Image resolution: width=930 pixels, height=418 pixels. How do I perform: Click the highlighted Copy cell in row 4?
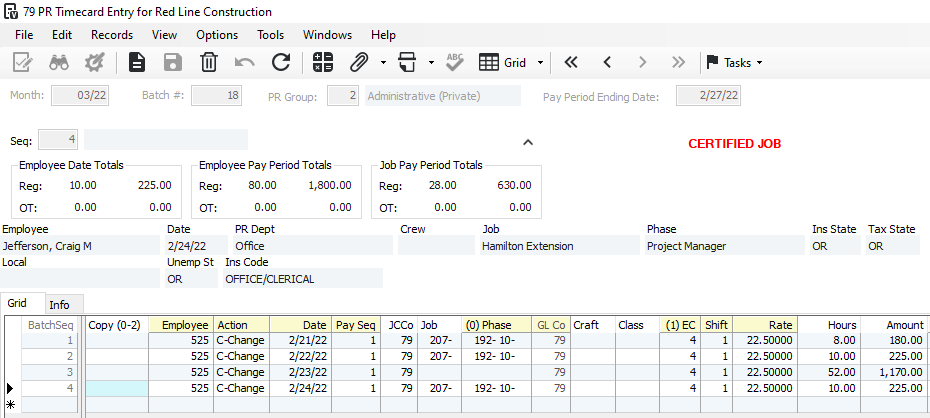pos(117,388)
